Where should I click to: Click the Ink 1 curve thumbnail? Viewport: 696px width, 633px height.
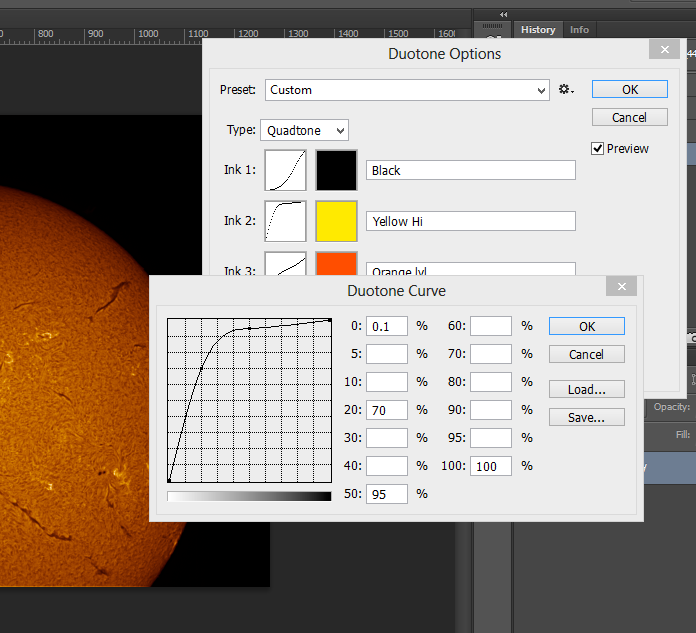(x=286, y=171)
